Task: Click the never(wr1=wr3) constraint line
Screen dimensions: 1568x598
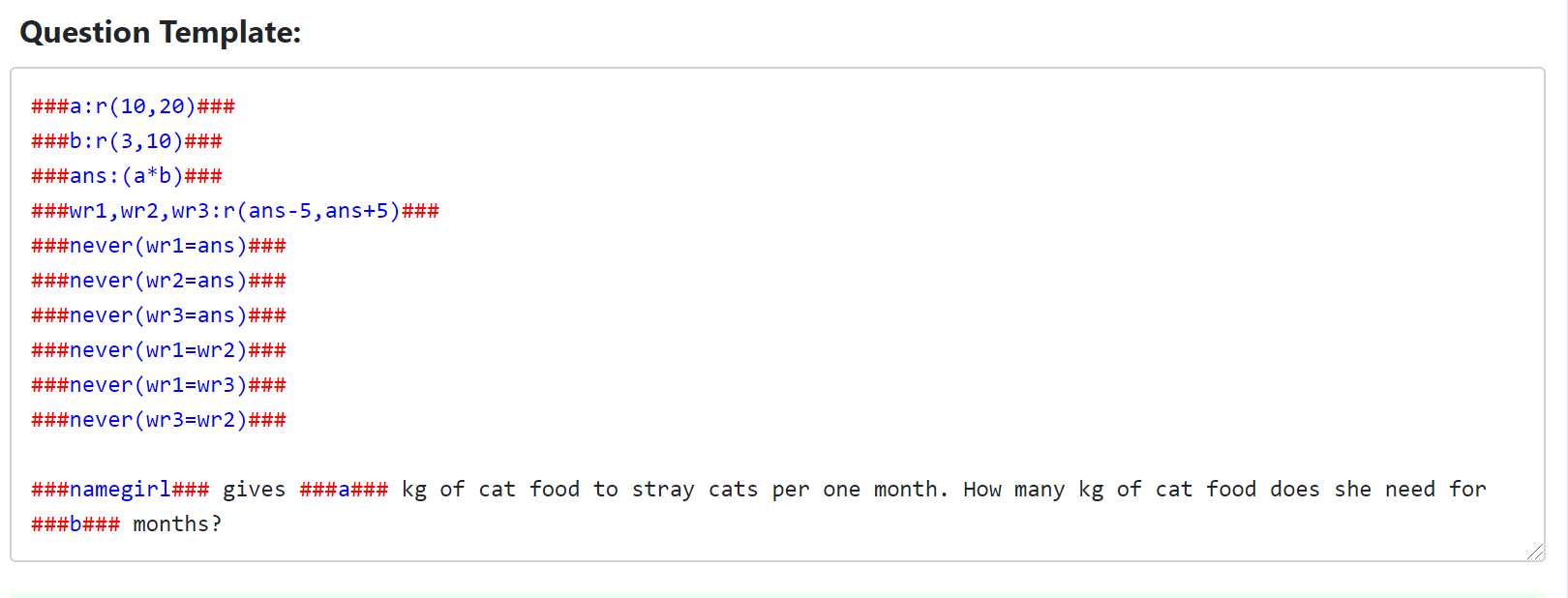Action: [x=159, y=385]
